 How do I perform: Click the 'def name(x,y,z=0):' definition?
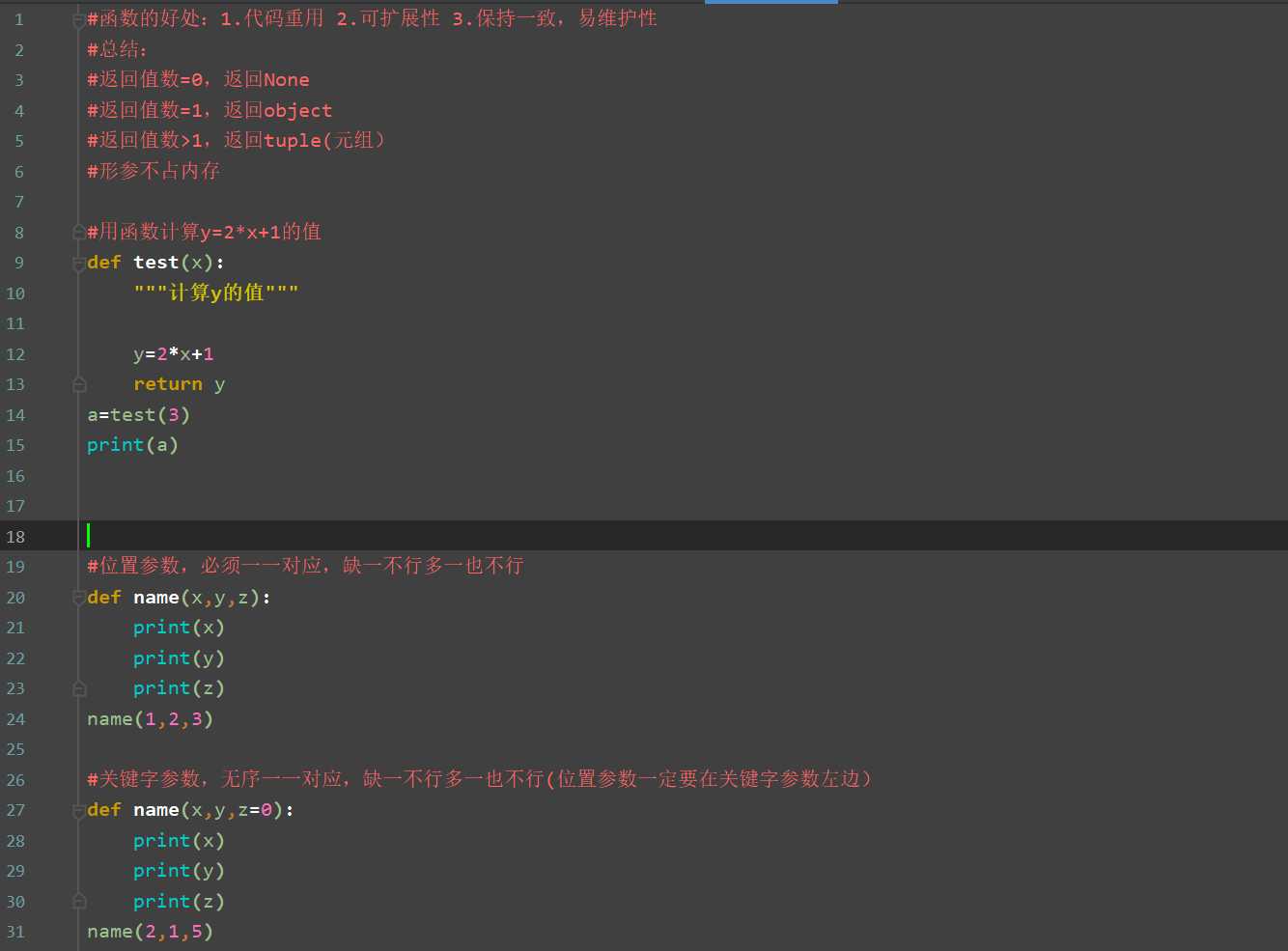(191, 810)
